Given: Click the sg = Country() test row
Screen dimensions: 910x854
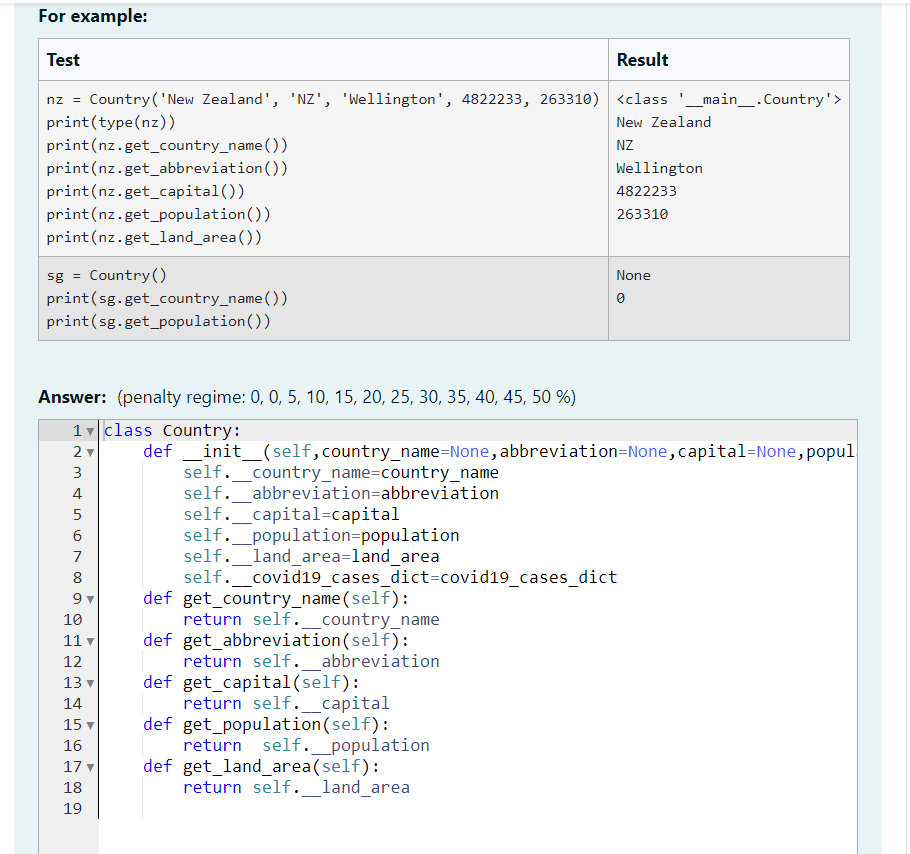Looking at the screenshot, I should click(322, 297).
